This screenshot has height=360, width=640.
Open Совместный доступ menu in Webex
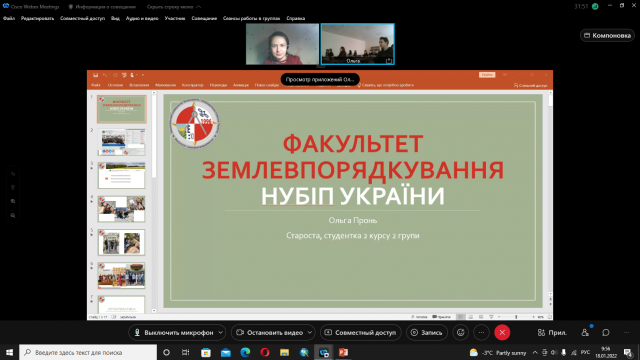point(82,18)
